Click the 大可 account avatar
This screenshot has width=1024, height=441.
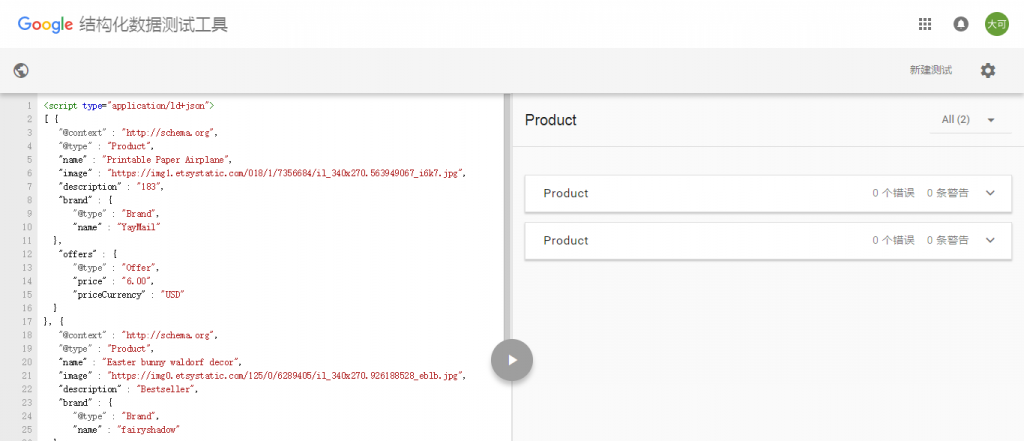coord(996,24)
